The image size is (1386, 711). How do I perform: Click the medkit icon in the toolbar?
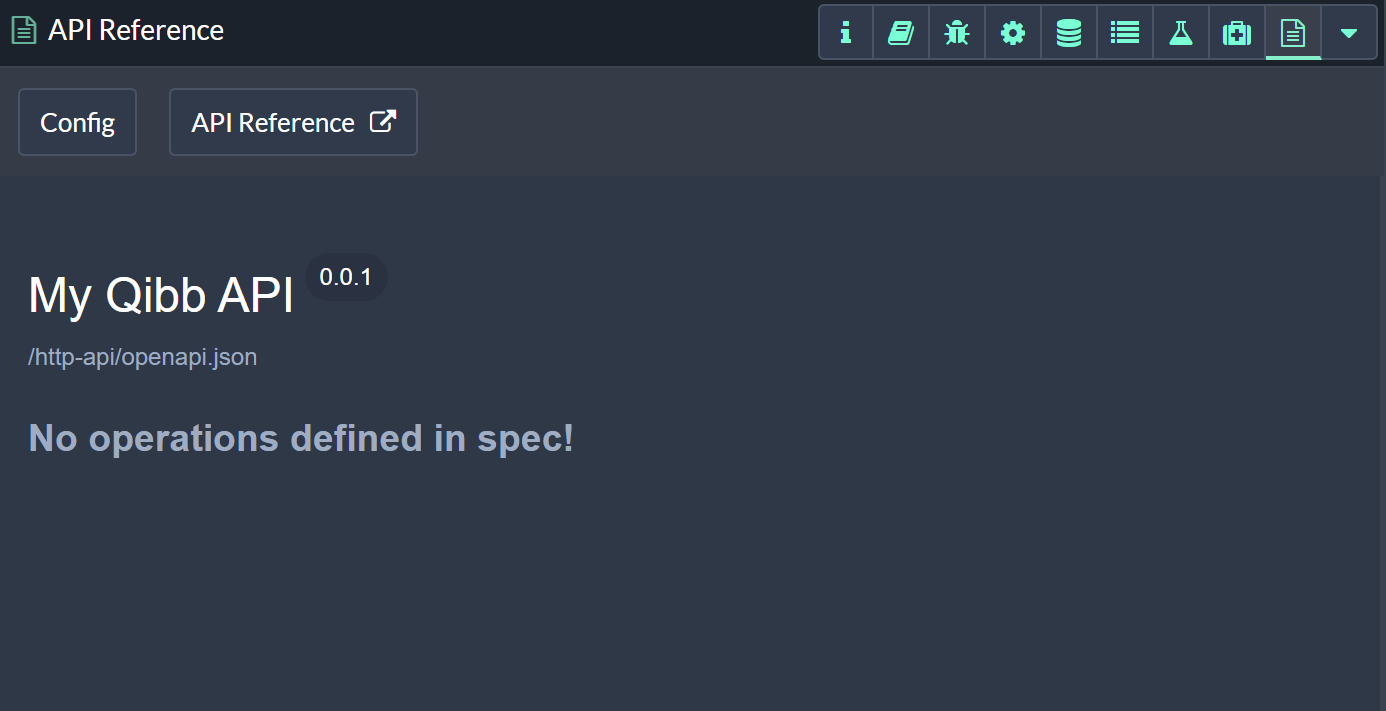[x=1237, y=33]
